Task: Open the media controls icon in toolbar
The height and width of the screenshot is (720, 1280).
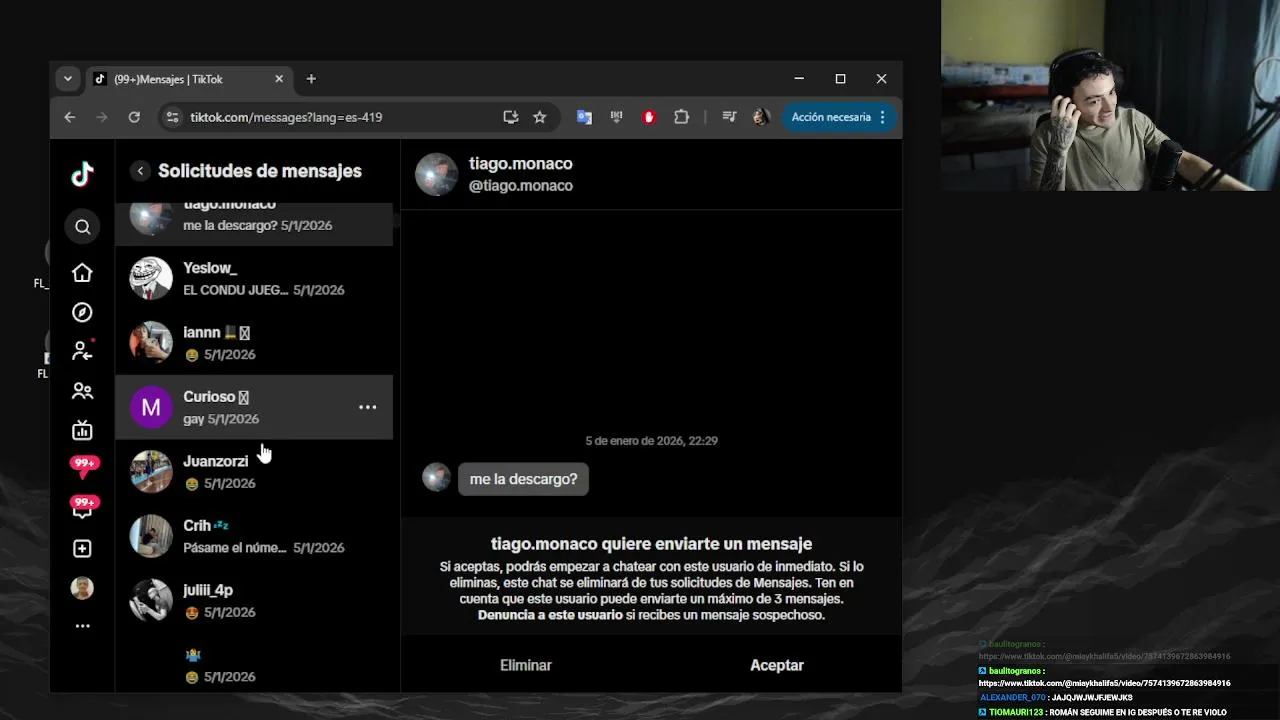Action: pyautogui.click(x=729, y=117)
